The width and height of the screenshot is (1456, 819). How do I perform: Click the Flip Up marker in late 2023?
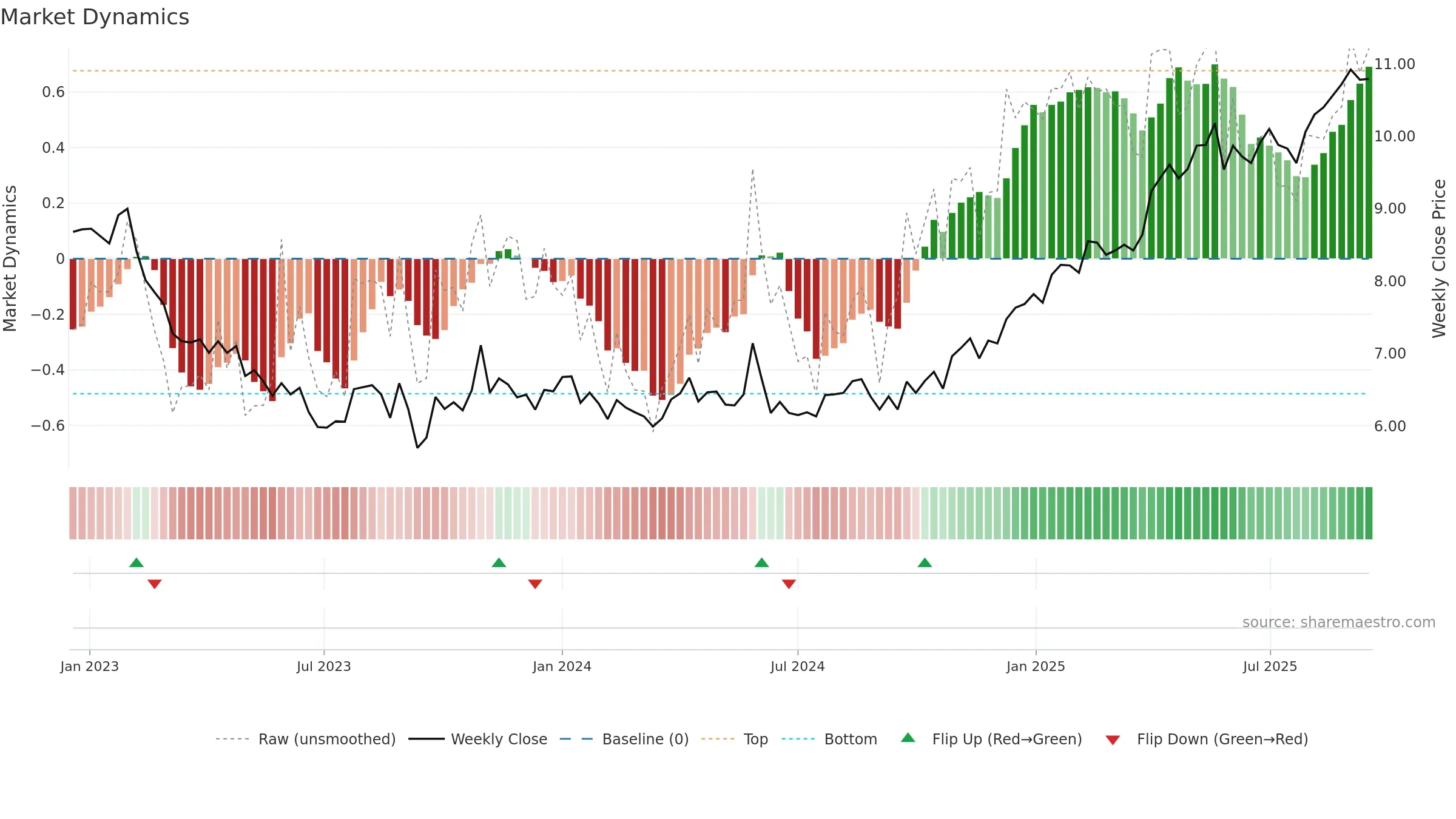coord(499,562)
